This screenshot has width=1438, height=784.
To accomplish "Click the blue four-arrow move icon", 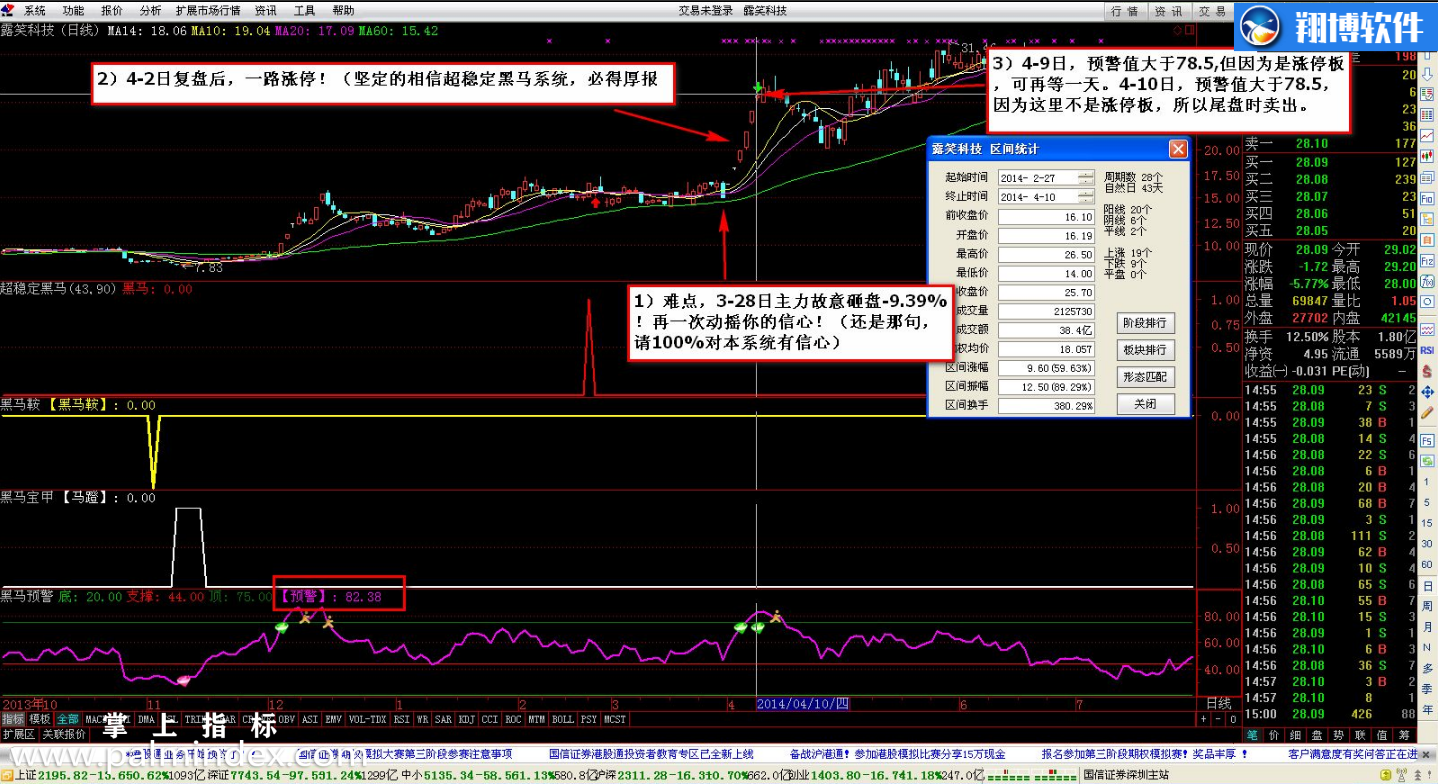I will click(x=1428, y=391).
